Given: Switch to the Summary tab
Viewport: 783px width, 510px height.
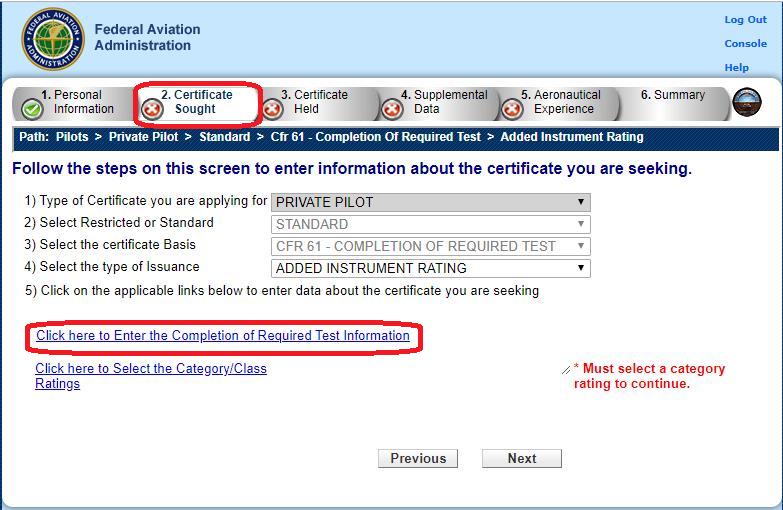Looking at the screenshot, I should 672,96.
